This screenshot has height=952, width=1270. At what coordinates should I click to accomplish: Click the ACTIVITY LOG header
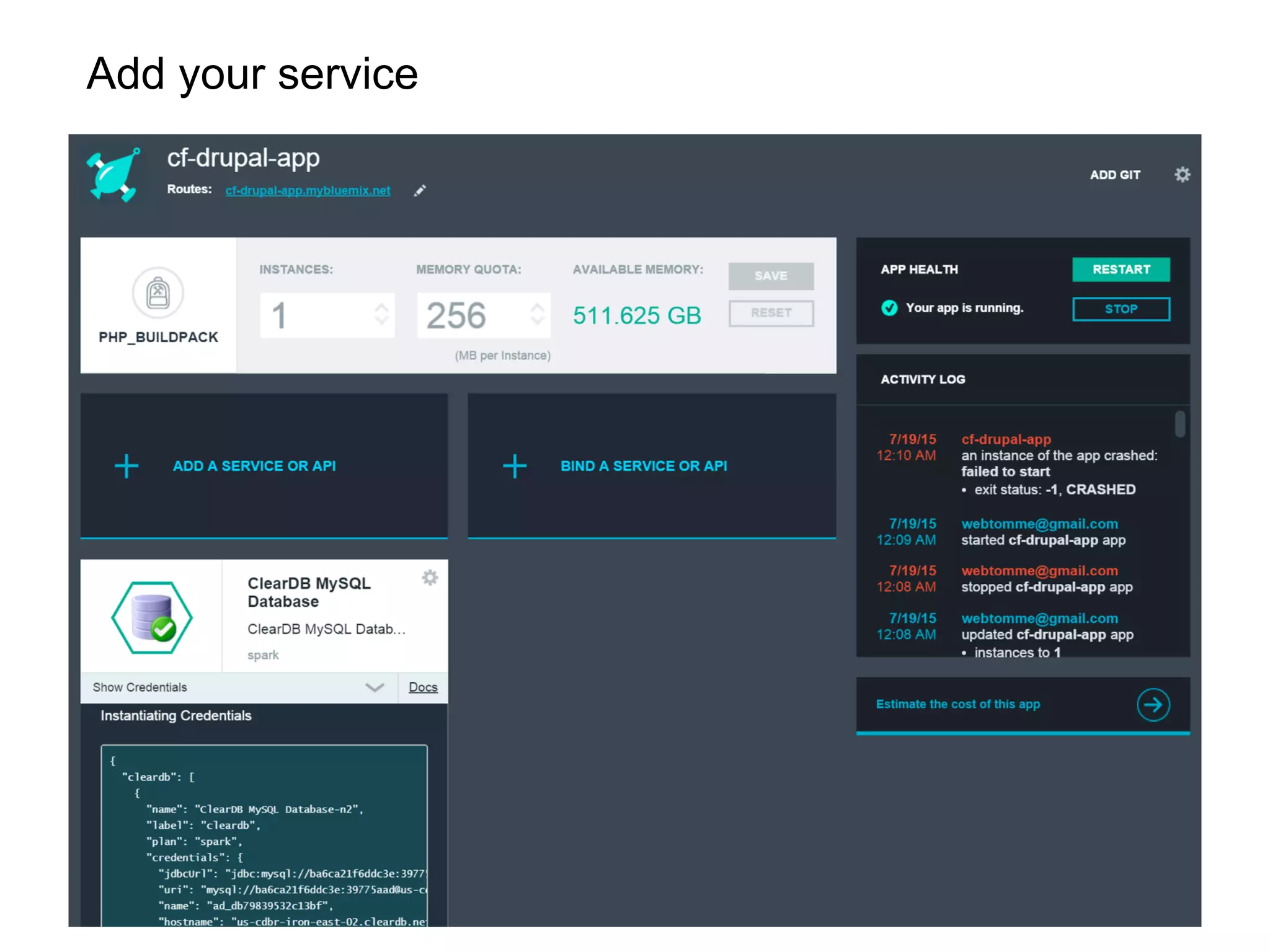point(923,379)
